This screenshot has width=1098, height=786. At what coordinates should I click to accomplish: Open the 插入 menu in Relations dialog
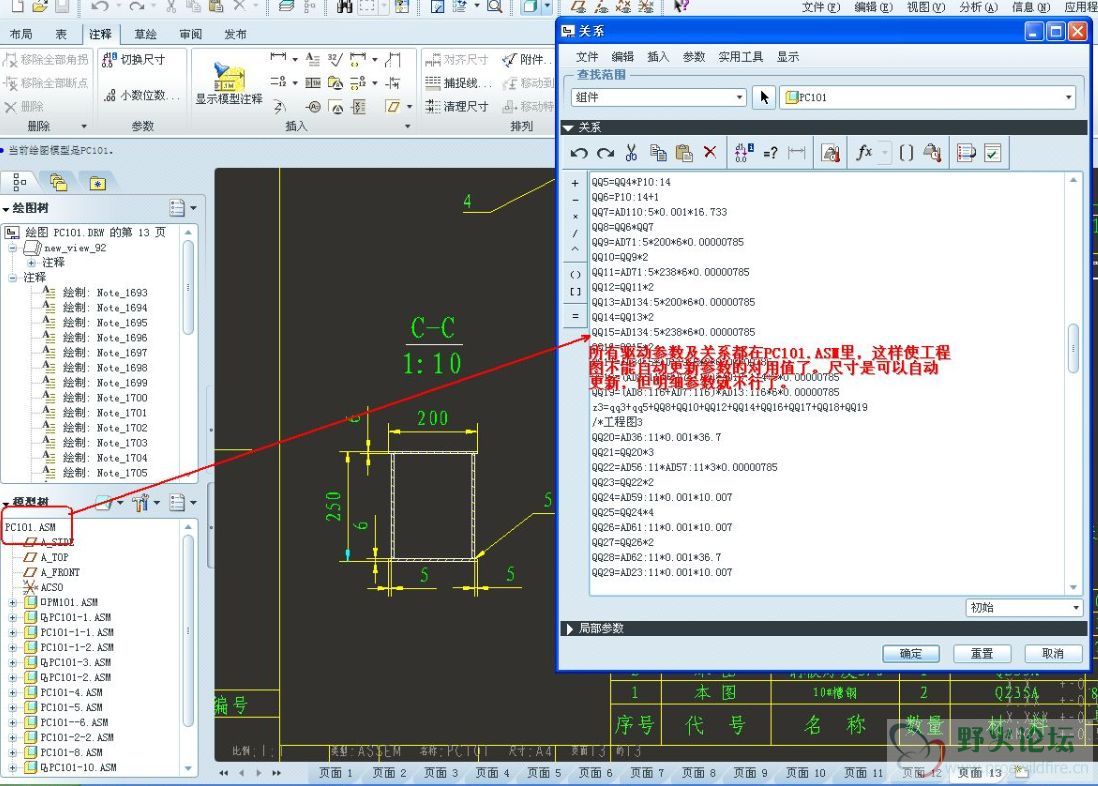pyautogui.click(x=658, y=57)
